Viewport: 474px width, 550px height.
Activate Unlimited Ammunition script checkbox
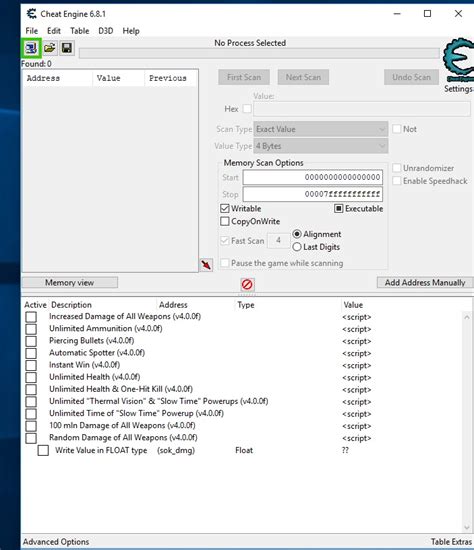tap(31, 329)
